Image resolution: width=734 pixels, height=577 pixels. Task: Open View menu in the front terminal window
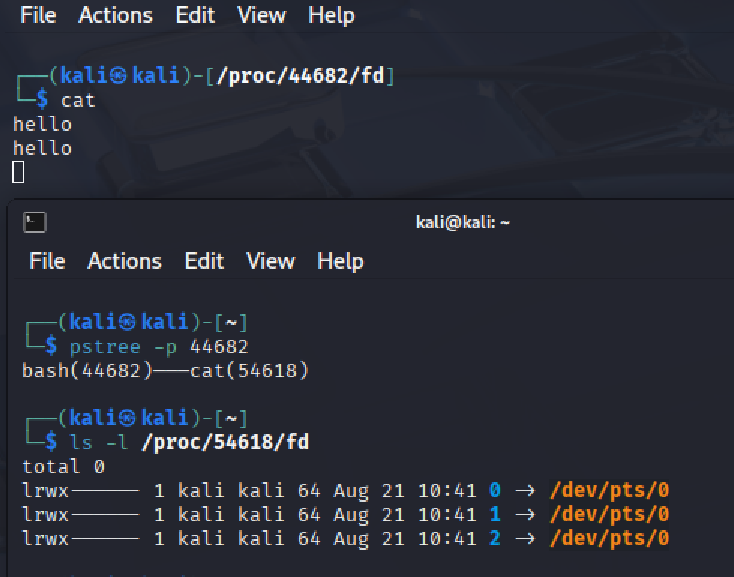click(270, 261)
